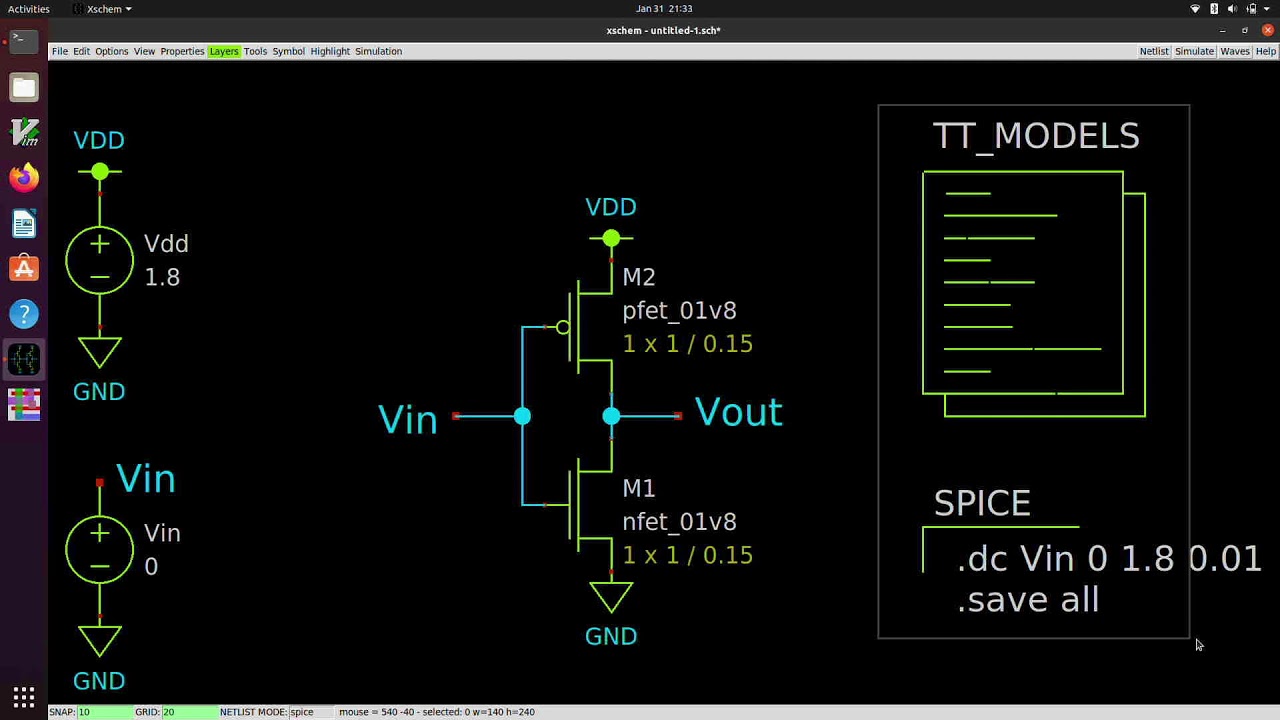Switch to Xschem via its dock icon

tap(24, 359)
